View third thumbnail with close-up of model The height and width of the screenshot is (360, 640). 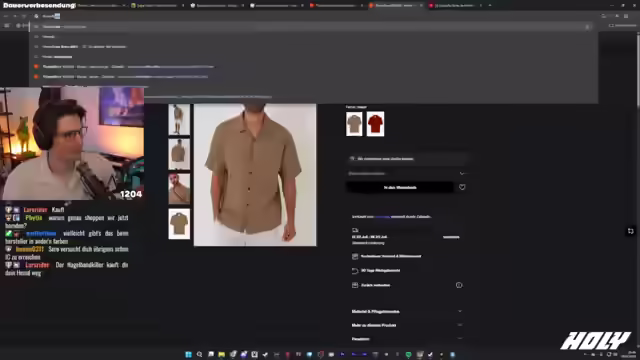coord(179,189)
